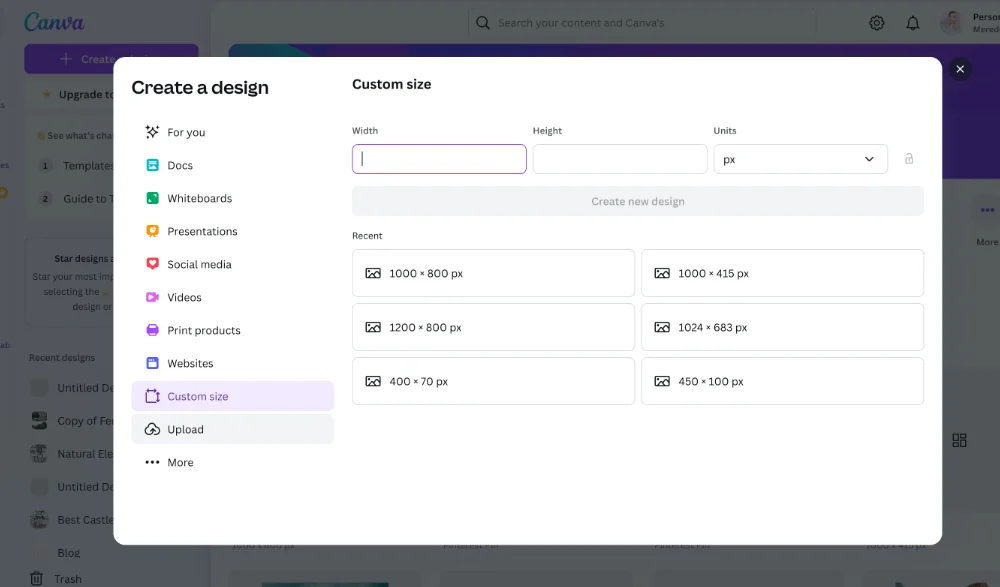Open the For you category

pos(232,132)
